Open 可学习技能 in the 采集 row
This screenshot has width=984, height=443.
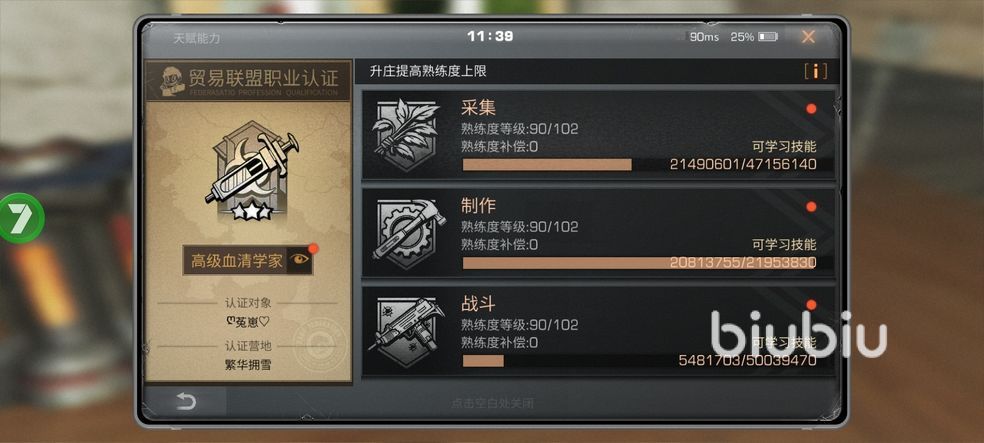tap(784, 147)
